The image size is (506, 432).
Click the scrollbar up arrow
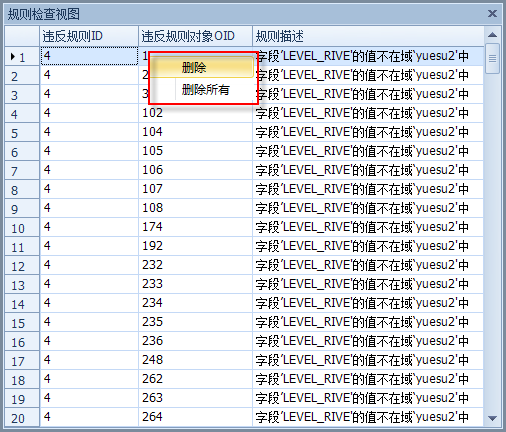(492, 35)
